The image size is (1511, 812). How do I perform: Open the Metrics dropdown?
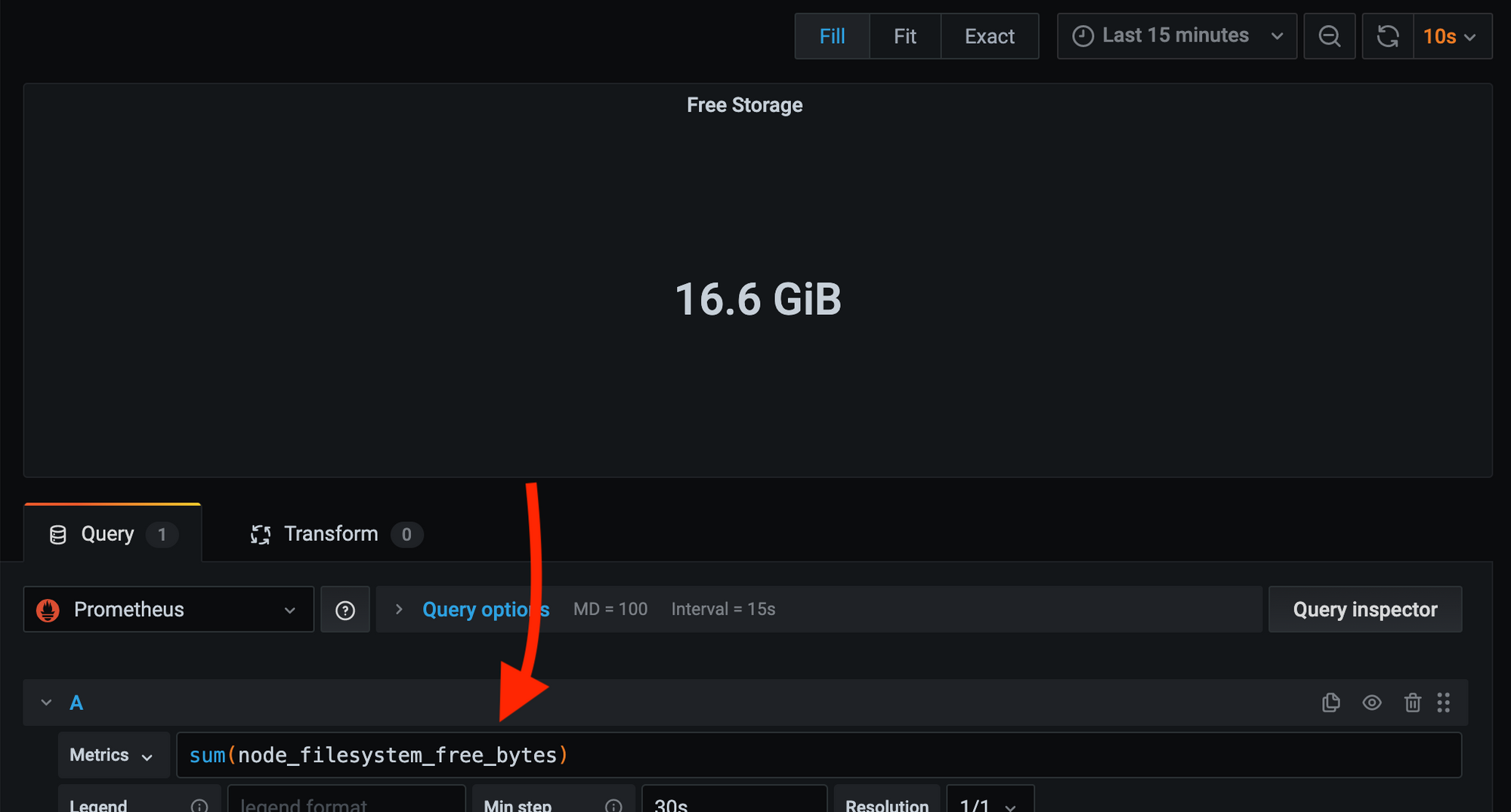click(113, 755)
